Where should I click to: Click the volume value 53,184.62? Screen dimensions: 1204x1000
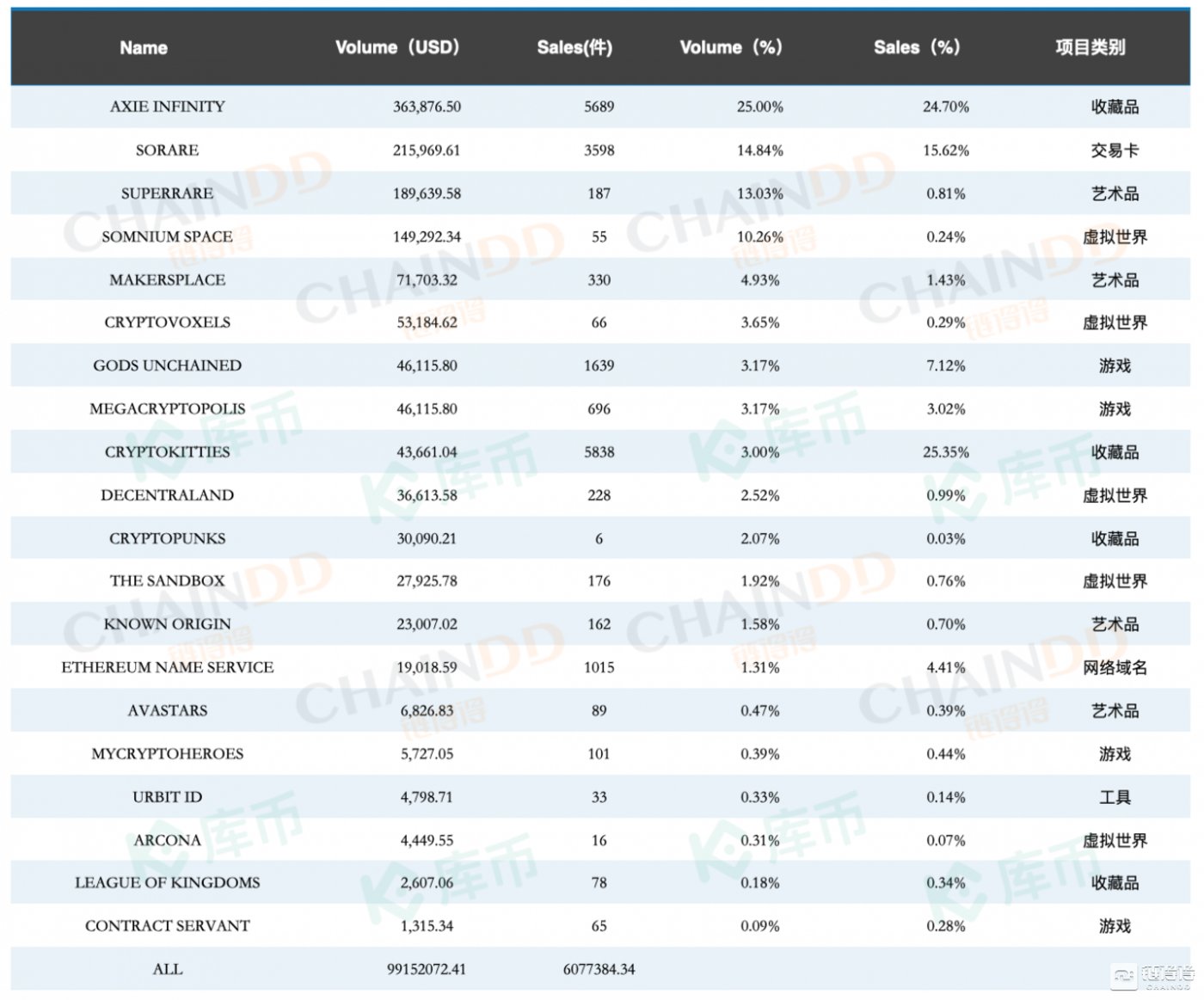coord(427,322)
